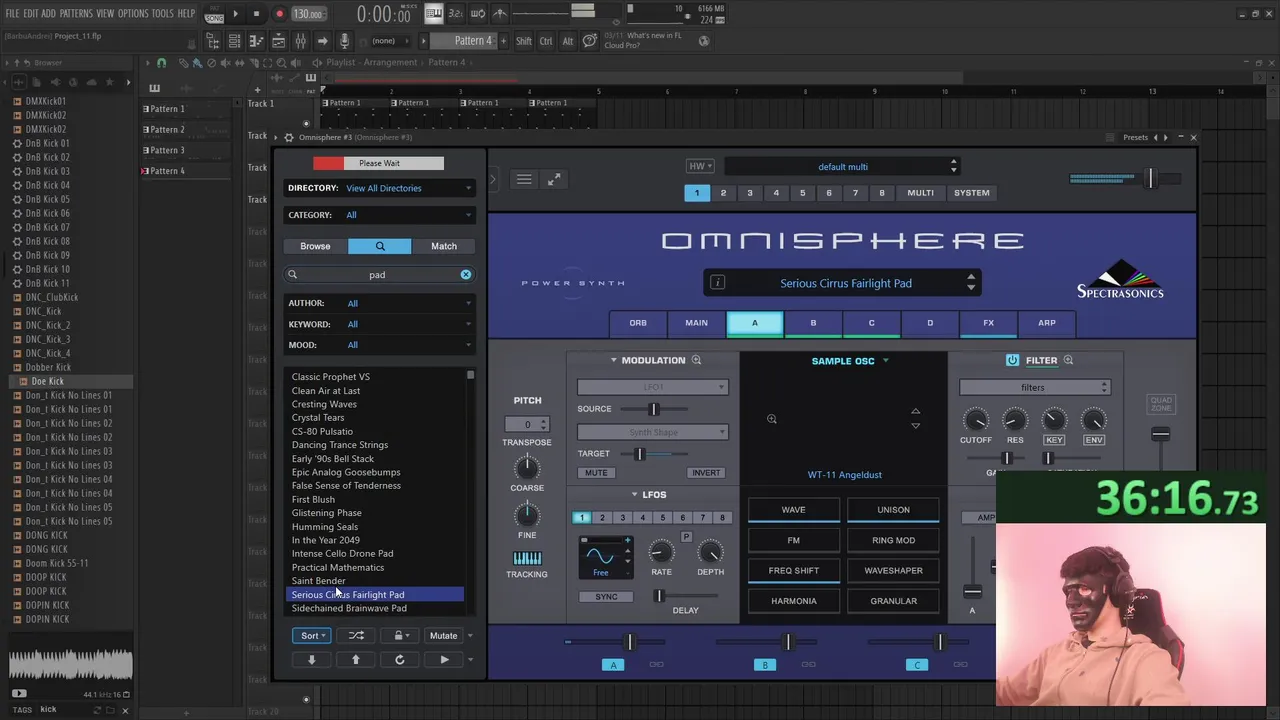The height and width of the screenshot is (720, 1280).
Task: Clear the pad search text
Action: point(465,274)
